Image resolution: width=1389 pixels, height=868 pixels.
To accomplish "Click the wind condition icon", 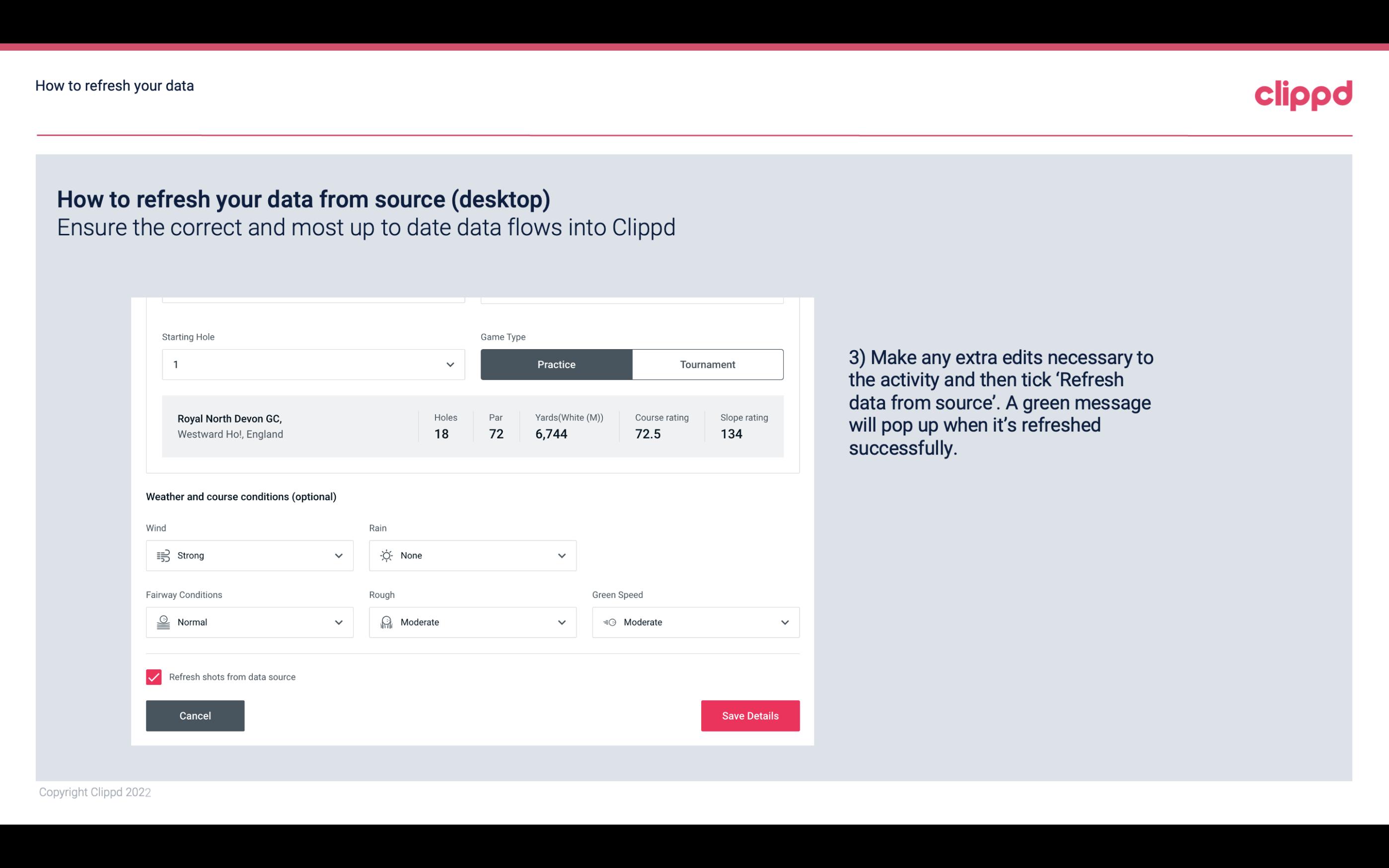I will coord(163,555).
